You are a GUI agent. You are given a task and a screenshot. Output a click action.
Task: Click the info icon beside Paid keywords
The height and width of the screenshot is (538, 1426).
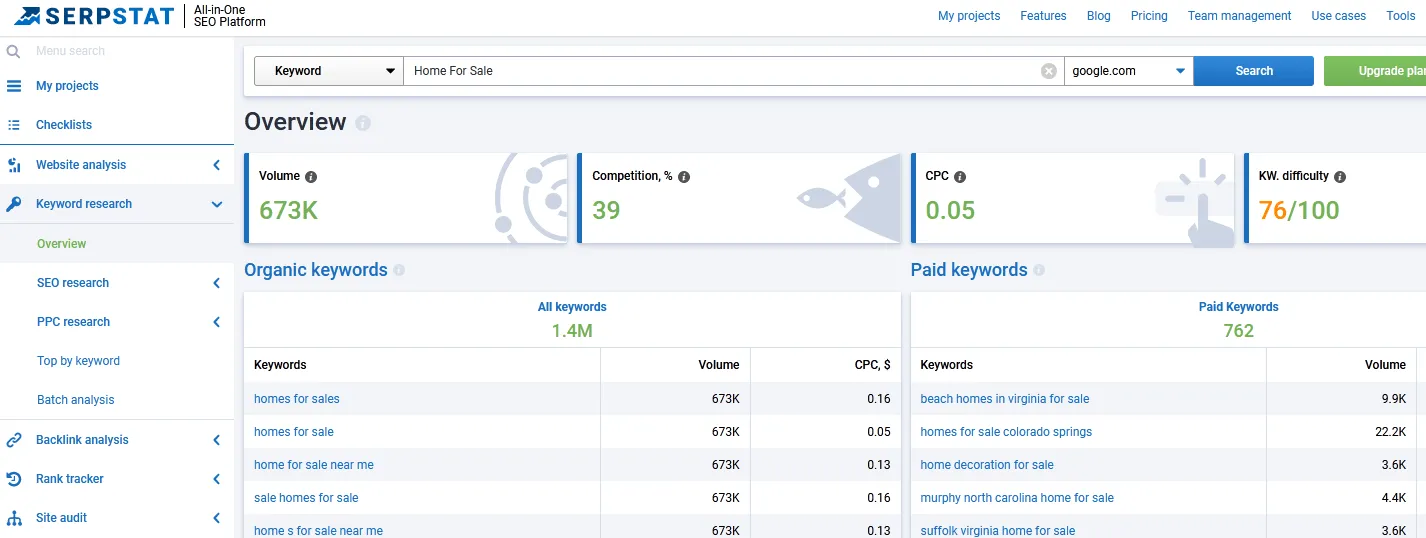[1039, 270]
